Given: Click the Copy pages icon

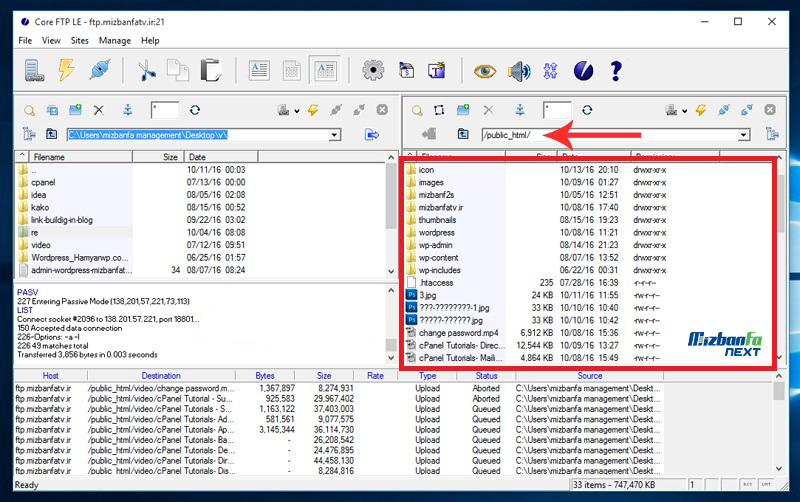Looking at the screenshot, I should (x=178, y=70).
